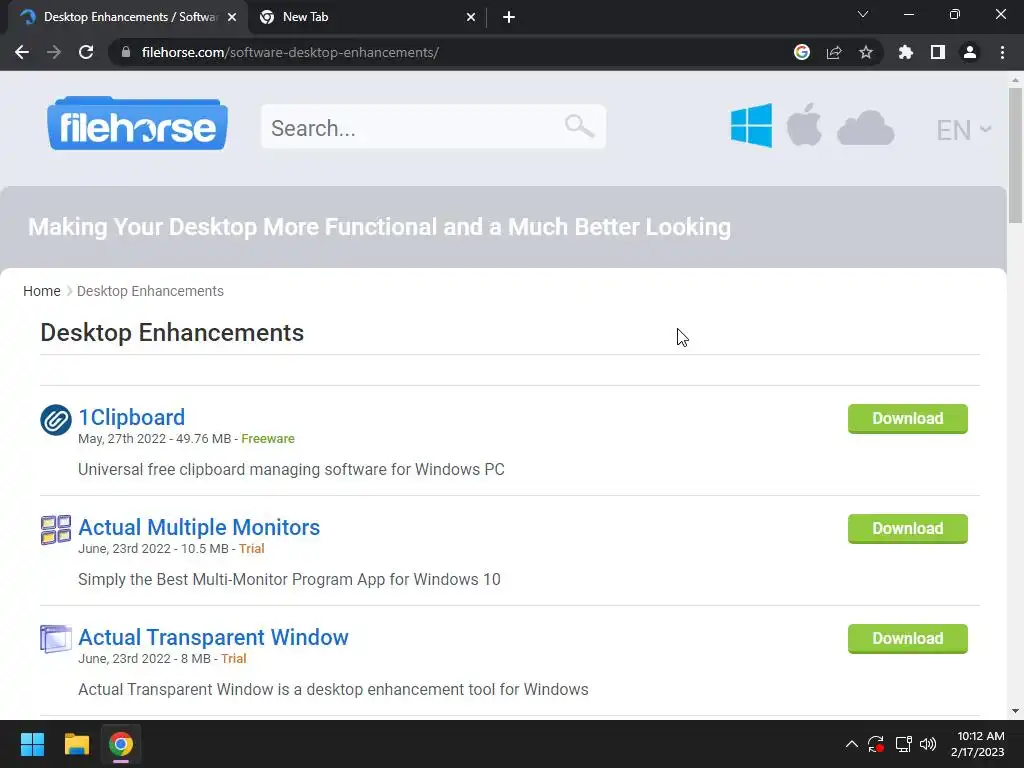The height and width of the screenshot is (768, 1024).
Task: Open Actual Multiple Monitors title link
Action: pyautogui.click(x=199, y=527)
